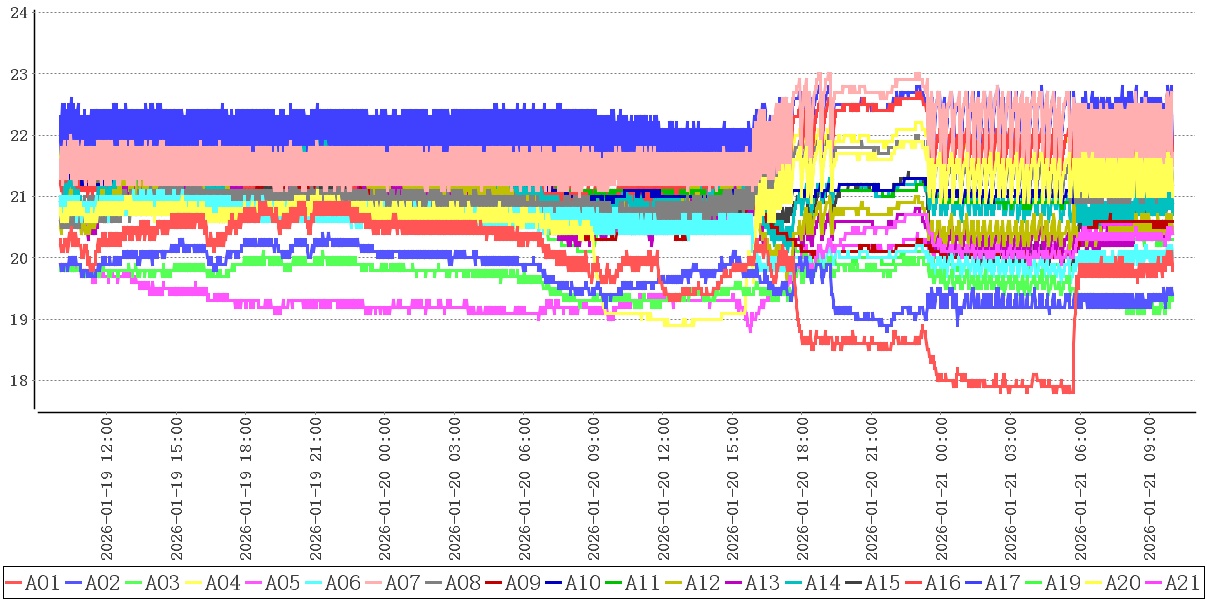This screenshot has height=600, width=1207.
Task: Click the A09 dark red legend marker
Action: (x=493, y=582)
